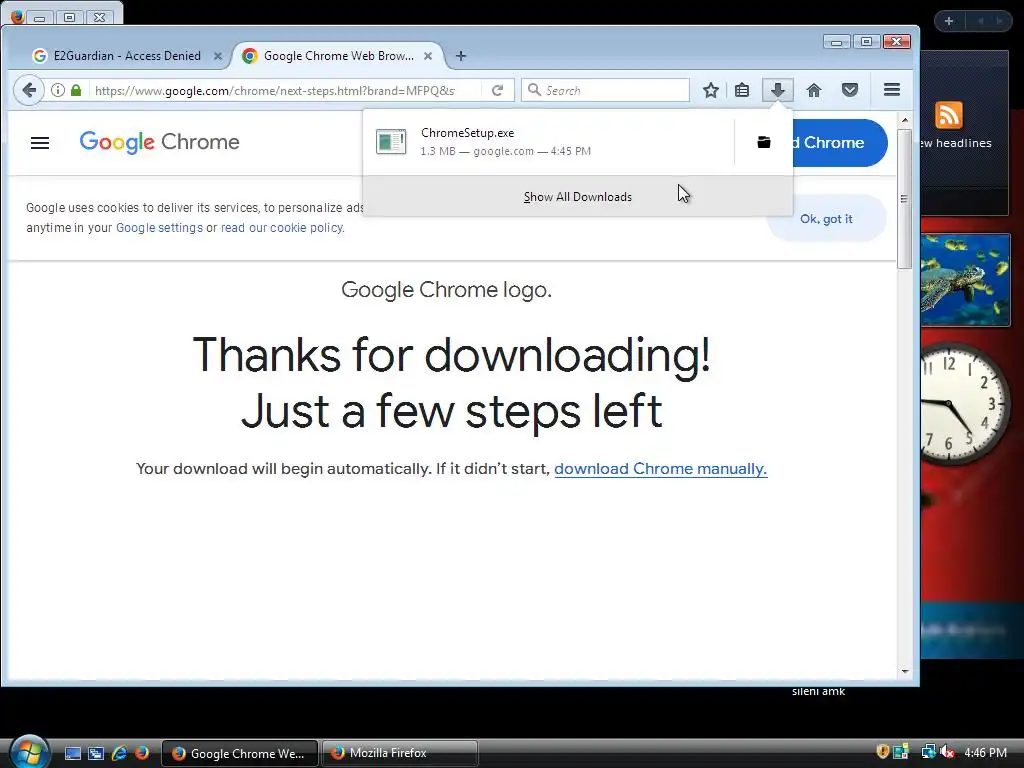The height and width of the screenshot is (768, 1024).
Task: Click the security shield tray icon
Action: [x=882, y=752]
